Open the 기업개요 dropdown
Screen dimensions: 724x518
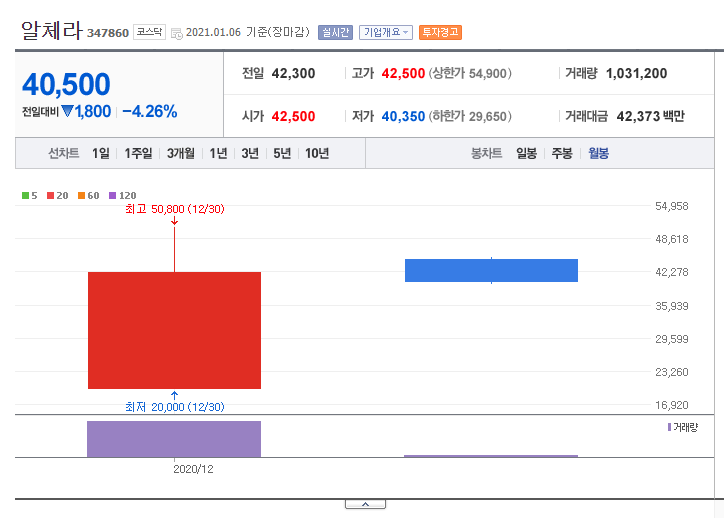tap(386, 32)
